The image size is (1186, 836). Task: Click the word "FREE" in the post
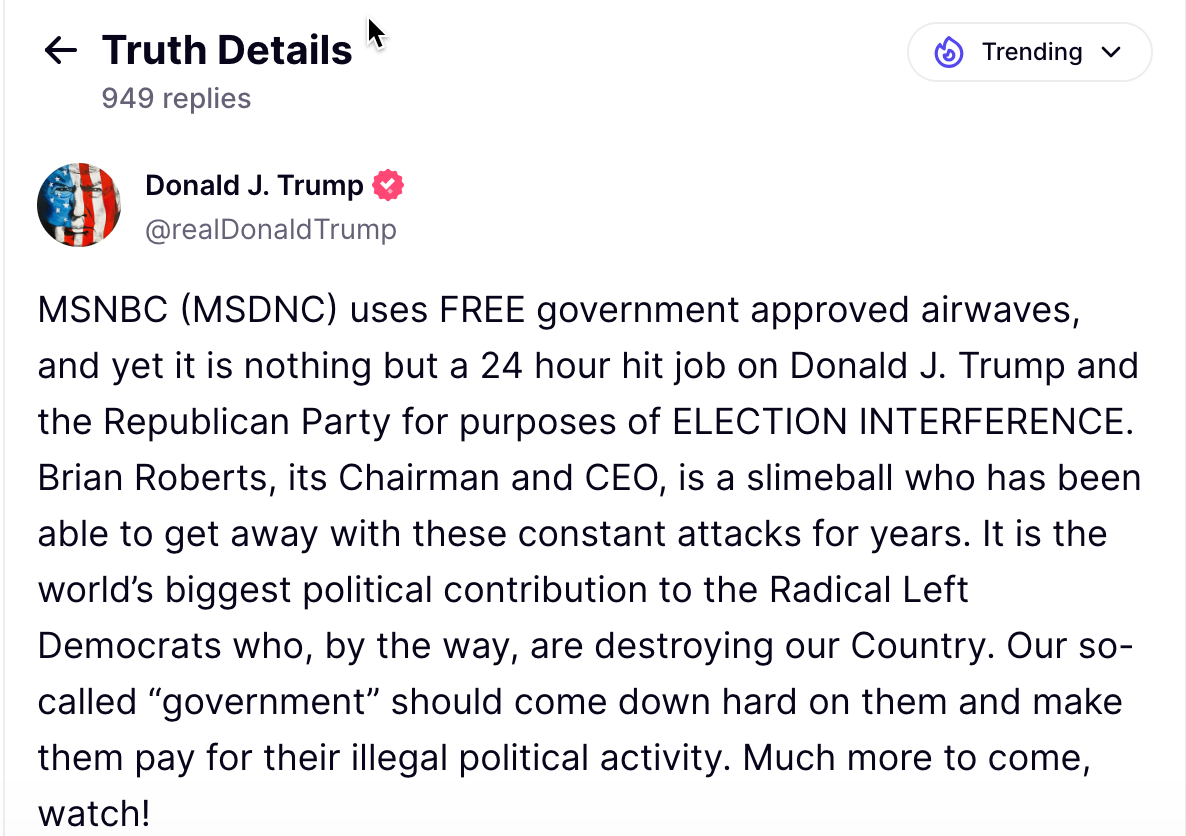[x=481, y=311]
